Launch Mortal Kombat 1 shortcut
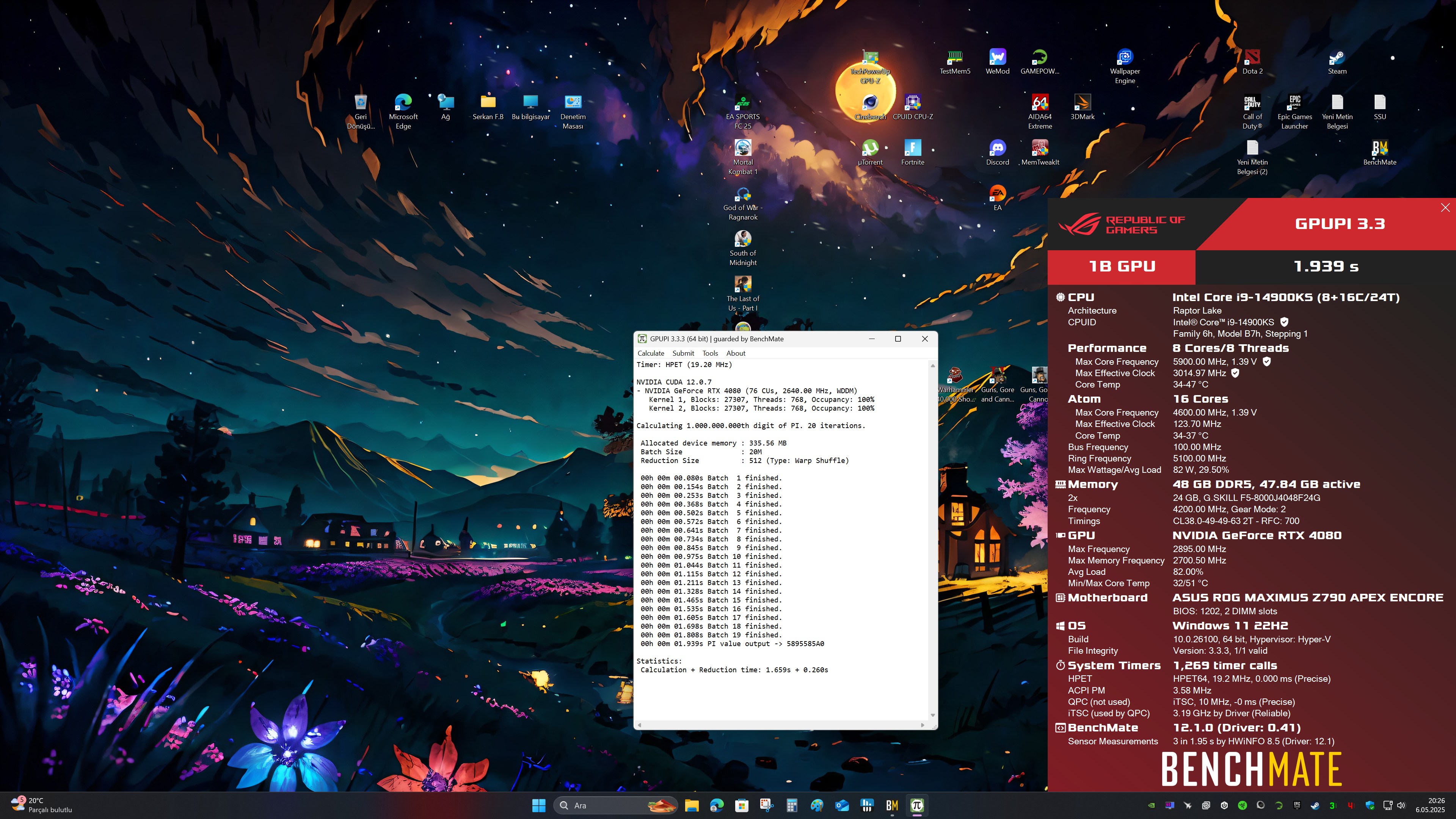Viewport: 1456px width, 819px height. click(743, 157)
